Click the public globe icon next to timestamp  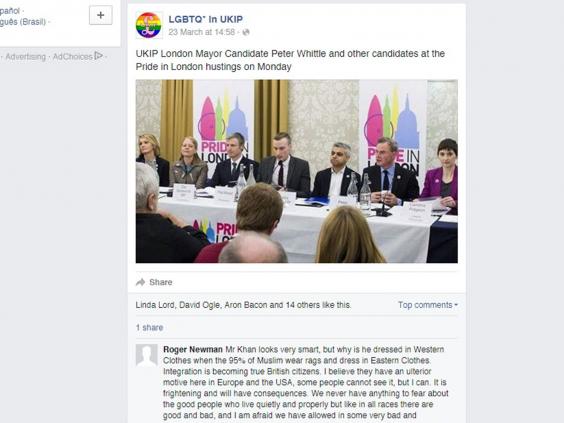tap(246, 32)
